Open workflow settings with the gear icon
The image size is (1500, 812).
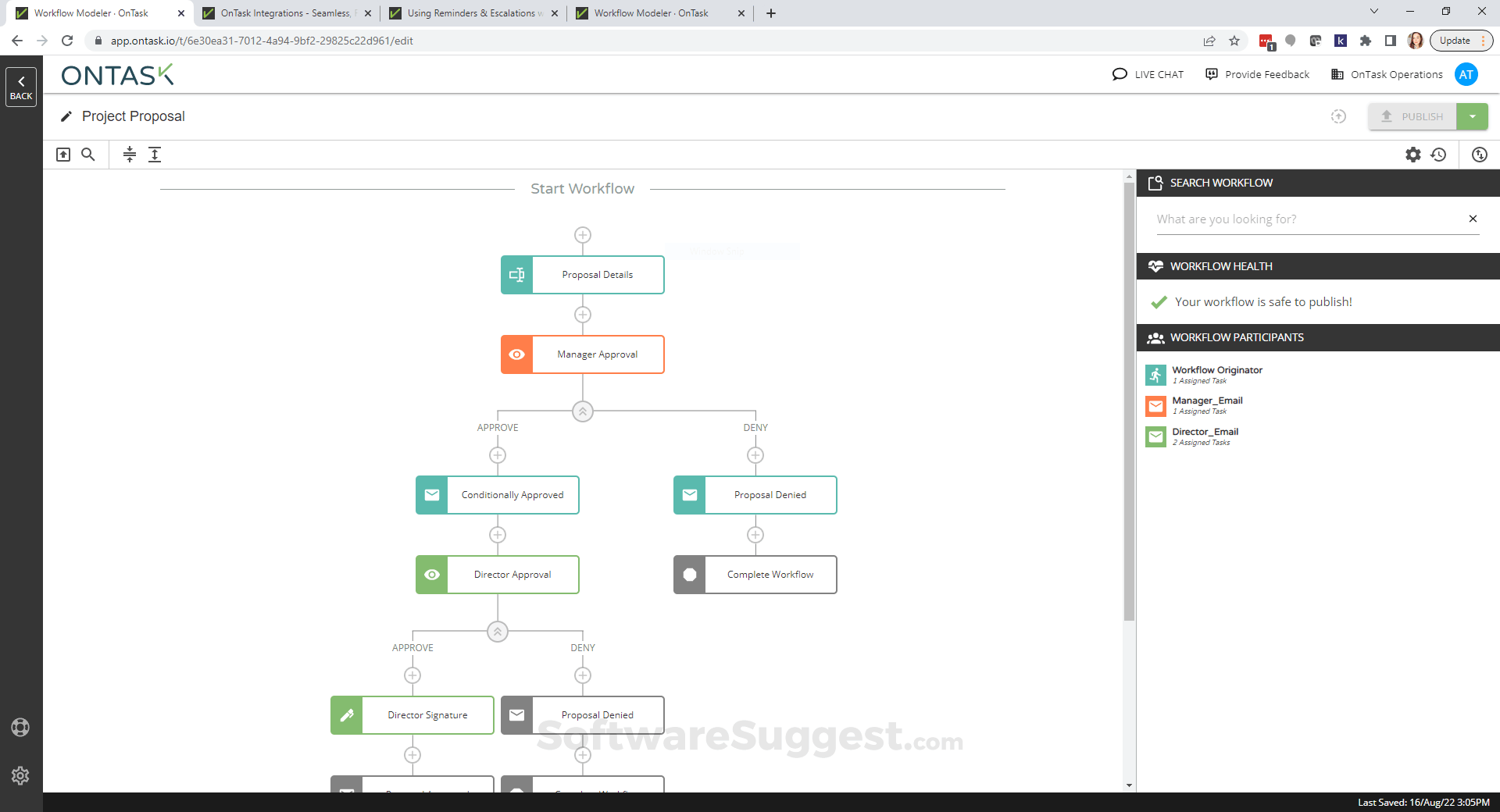click(1412, 154)
